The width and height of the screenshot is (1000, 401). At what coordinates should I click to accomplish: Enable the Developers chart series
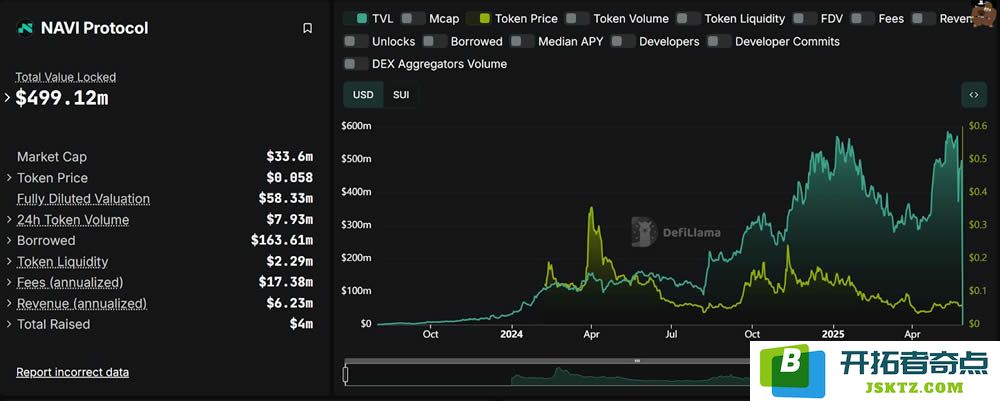click(623, 41)
